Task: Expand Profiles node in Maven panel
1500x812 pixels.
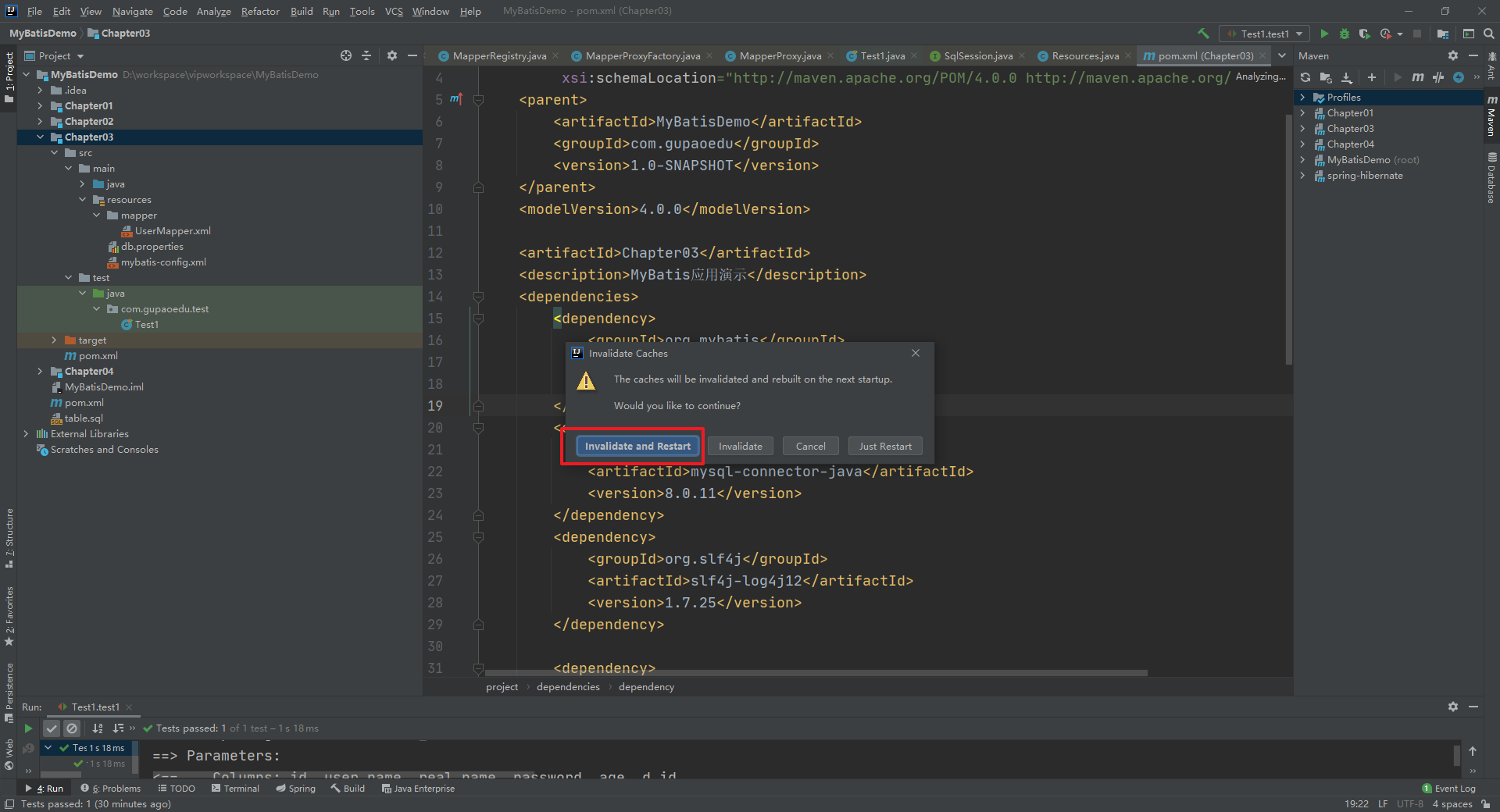Action: 1302,98
